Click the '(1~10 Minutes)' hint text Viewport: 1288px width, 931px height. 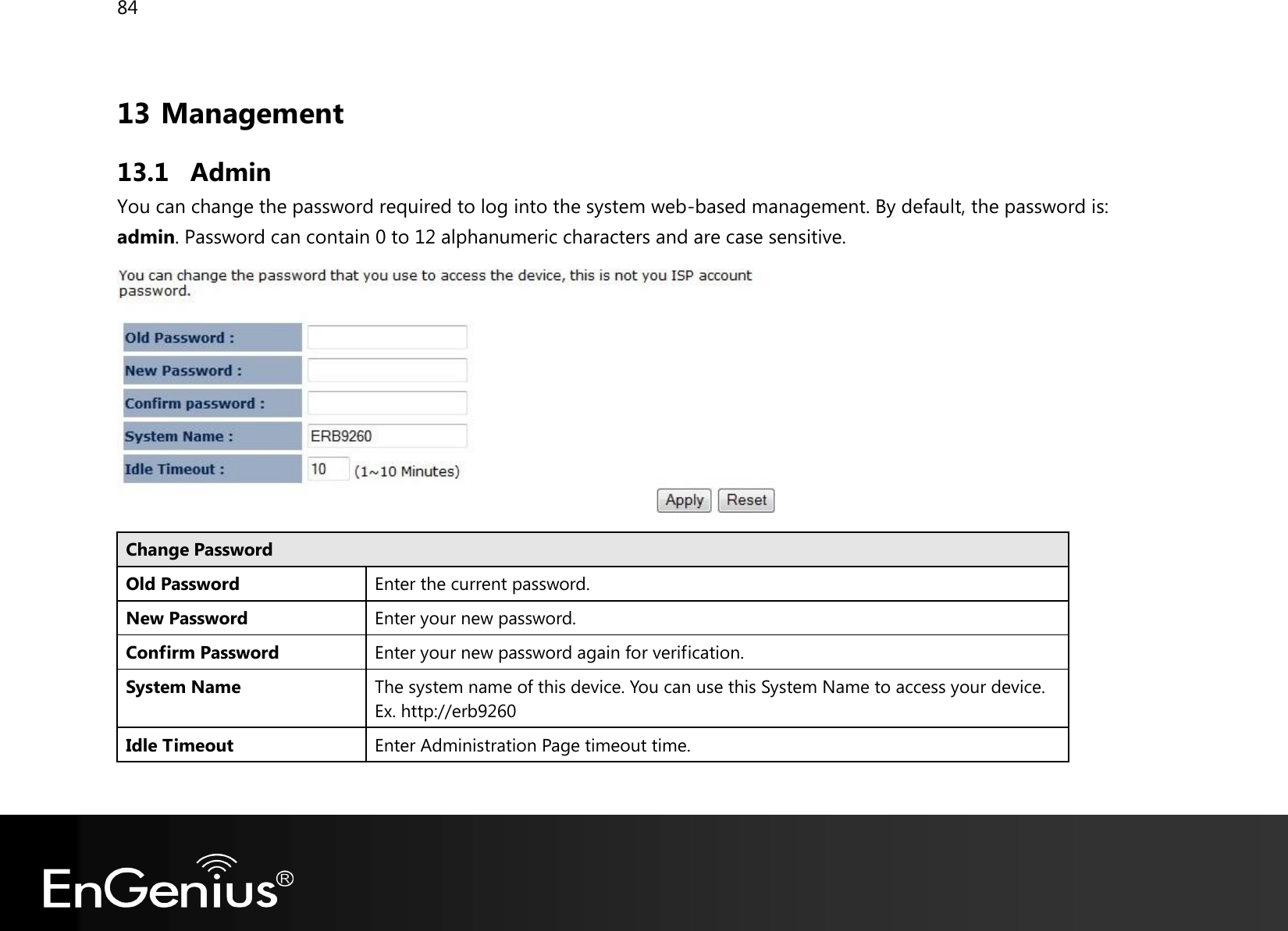407,471
